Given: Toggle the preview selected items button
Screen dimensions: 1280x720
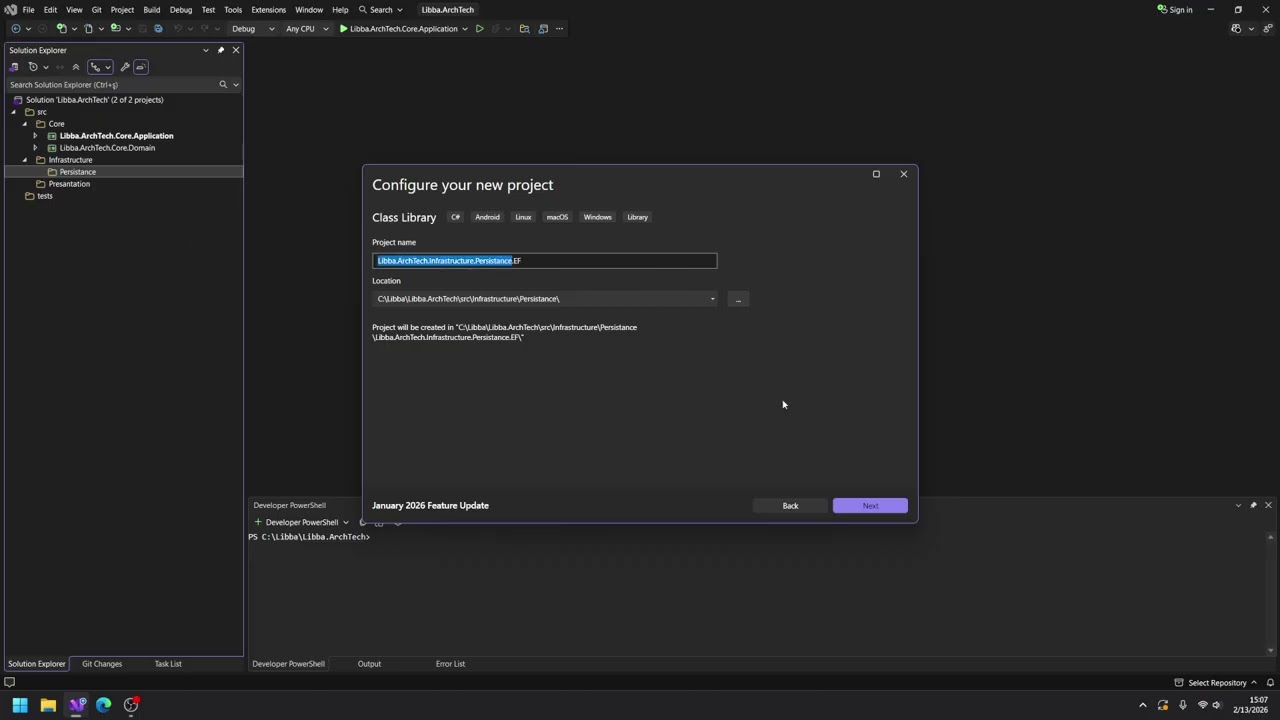Looking at the screenshot, I should point(141,67).
